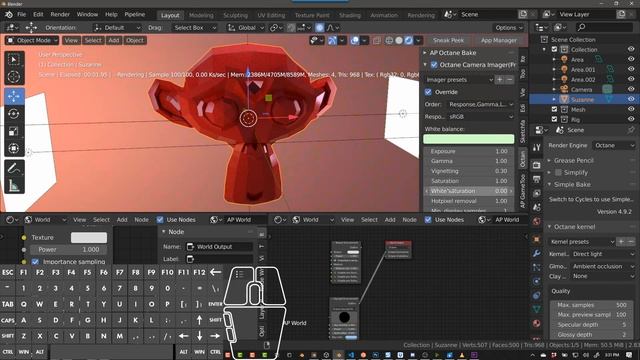This screenshot has width=640, height=360.
Task: Click the node Name field World Output
Action: tap(219, 247)
